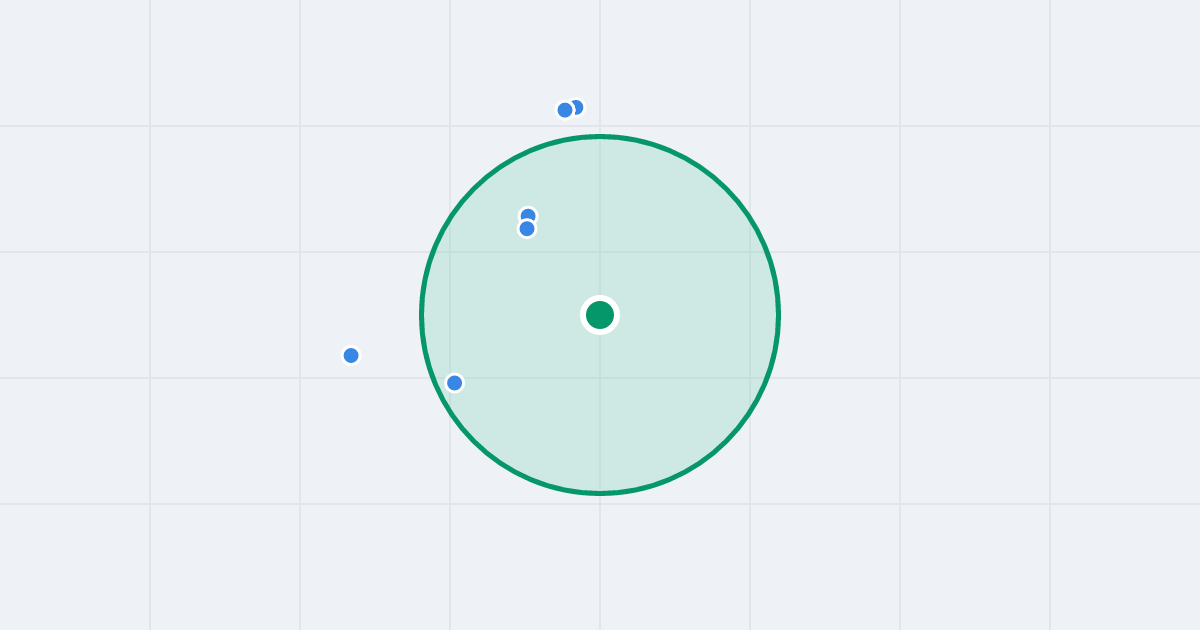Click the empty map space between the isolated dot and the edge dot
Viewport: 1200px width, 630px height.
point(402,369)
